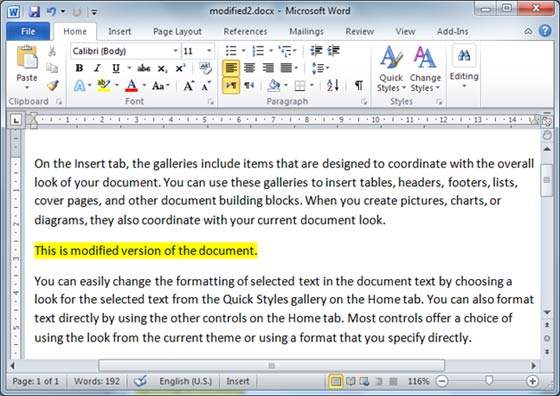Toggle Bold formatting
This screenshot has width=560, height=396.
(x=79, y=68)
